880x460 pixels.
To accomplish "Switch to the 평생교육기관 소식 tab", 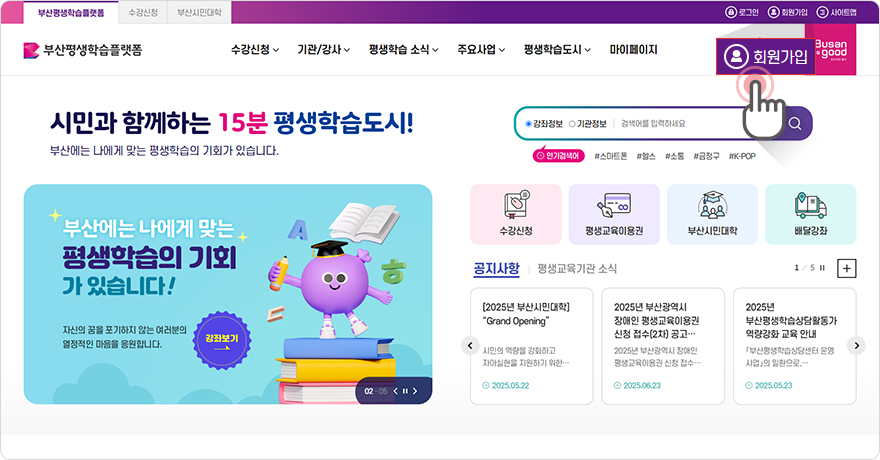I will 577,269.
